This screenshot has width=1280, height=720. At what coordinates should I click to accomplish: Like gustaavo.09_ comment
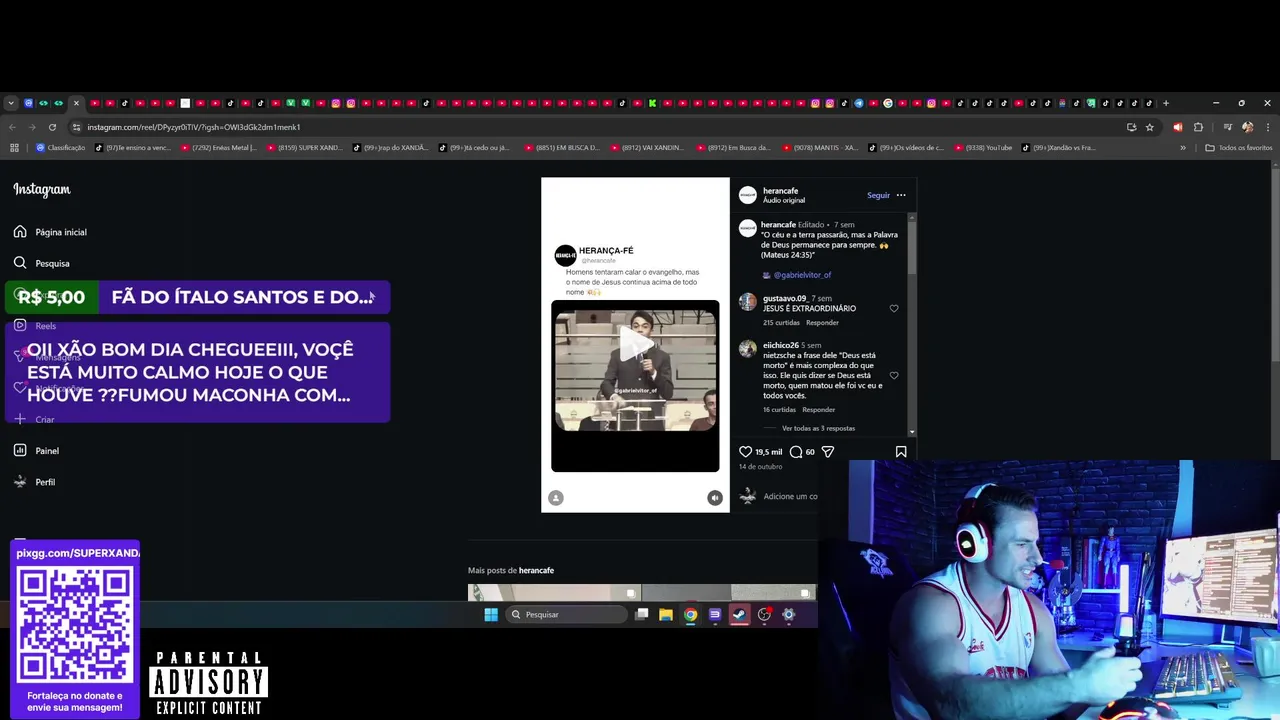point(894,309)
